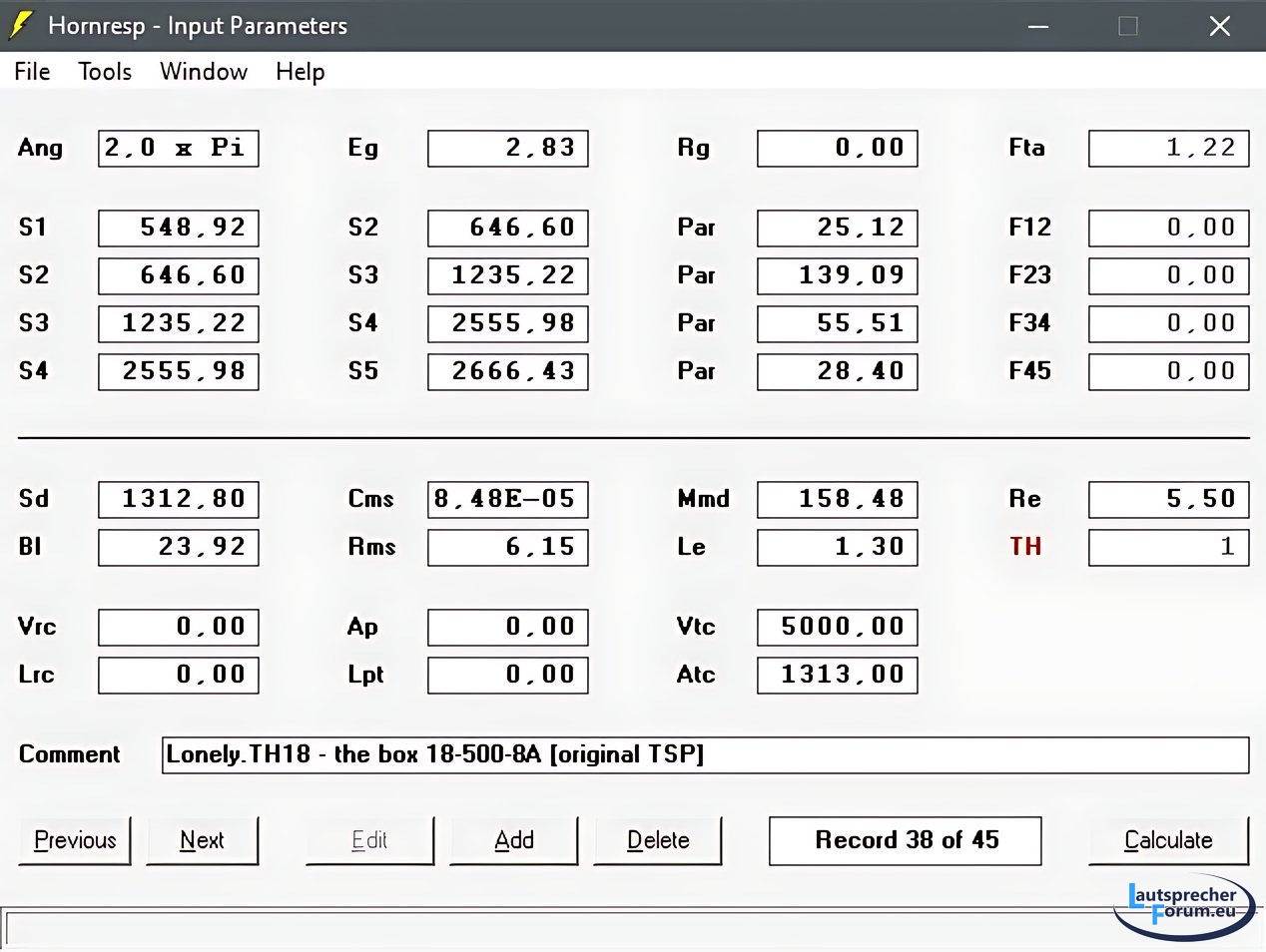Click the red TH label

(x=1025, y=547)
